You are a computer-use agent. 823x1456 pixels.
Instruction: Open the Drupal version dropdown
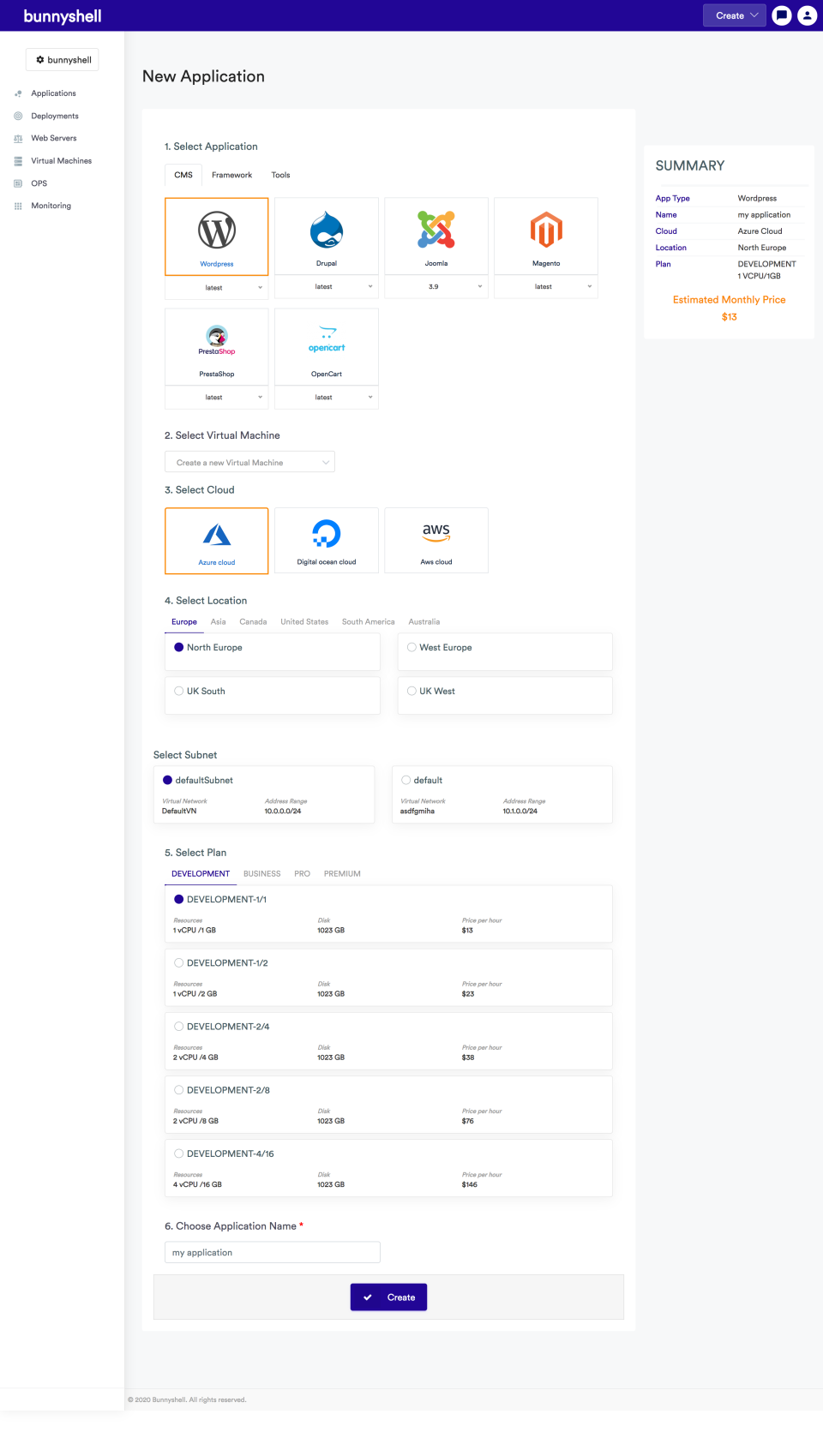coord(327,287)
